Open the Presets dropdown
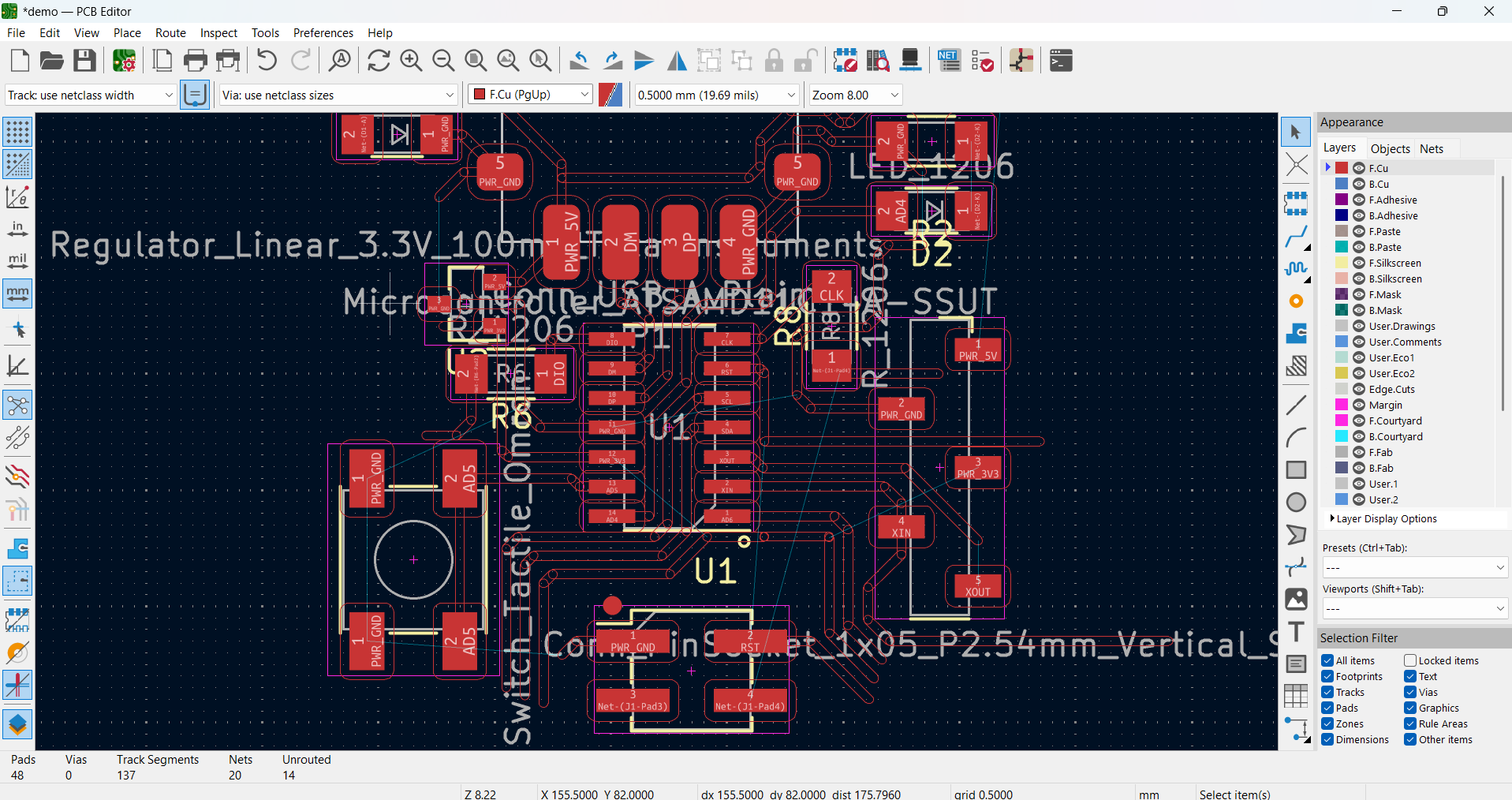 click(1414, 567)
